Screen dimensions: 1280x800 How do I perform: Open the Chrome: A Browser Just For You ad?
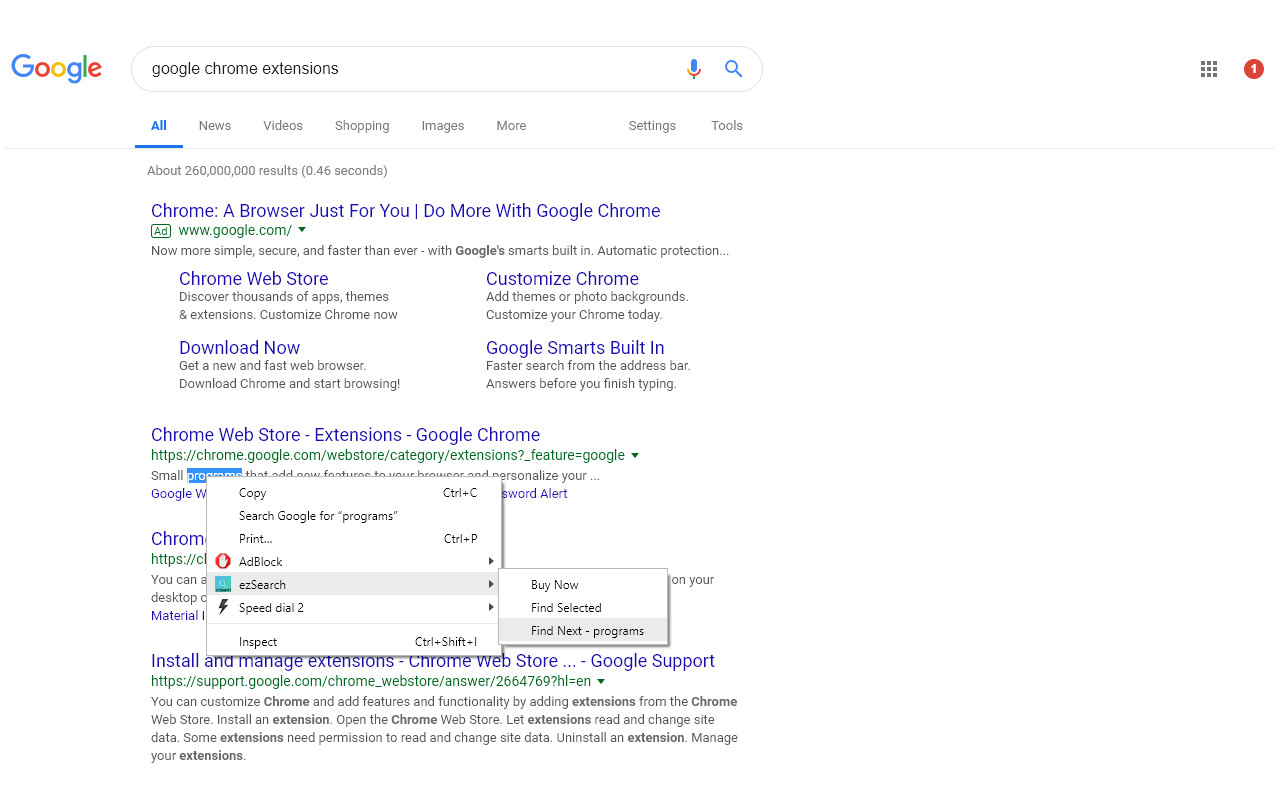coord(406,211)
